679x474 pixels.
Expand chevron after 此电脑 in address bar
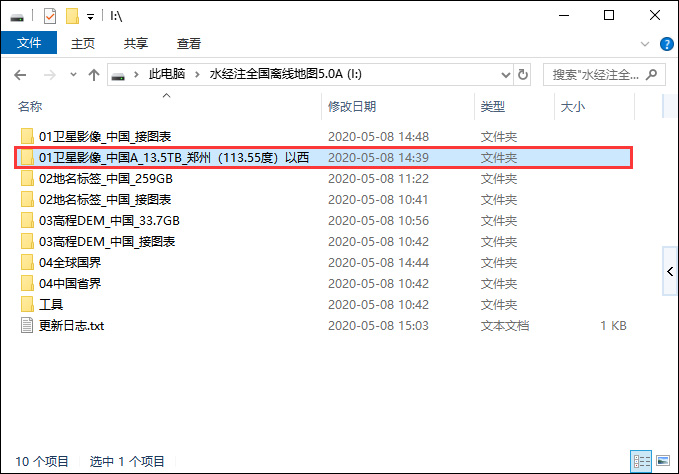197,74
